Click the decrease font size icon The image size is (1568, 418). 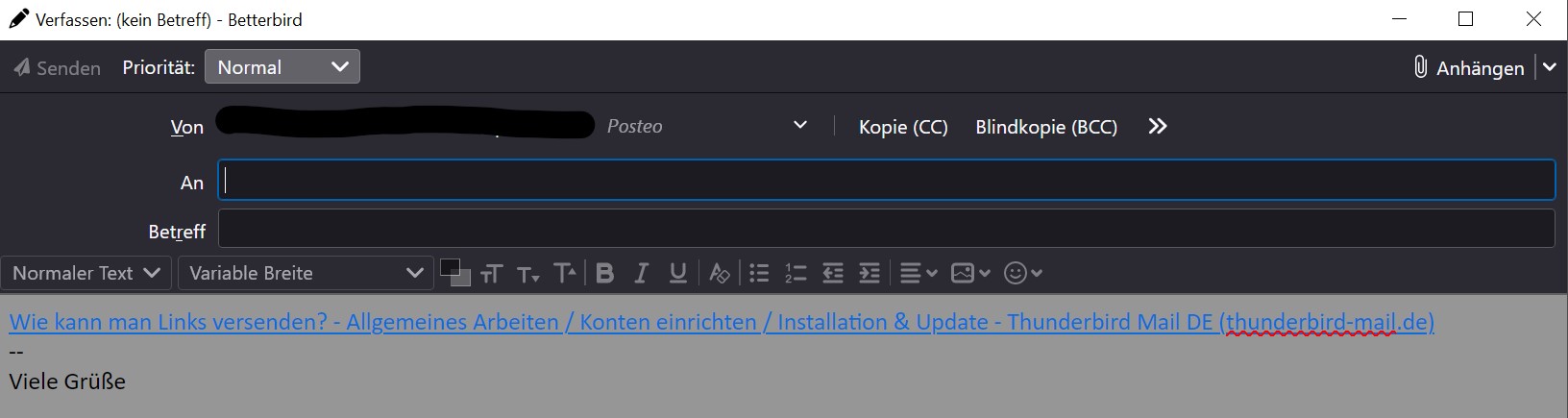click(x=527, y=275)
